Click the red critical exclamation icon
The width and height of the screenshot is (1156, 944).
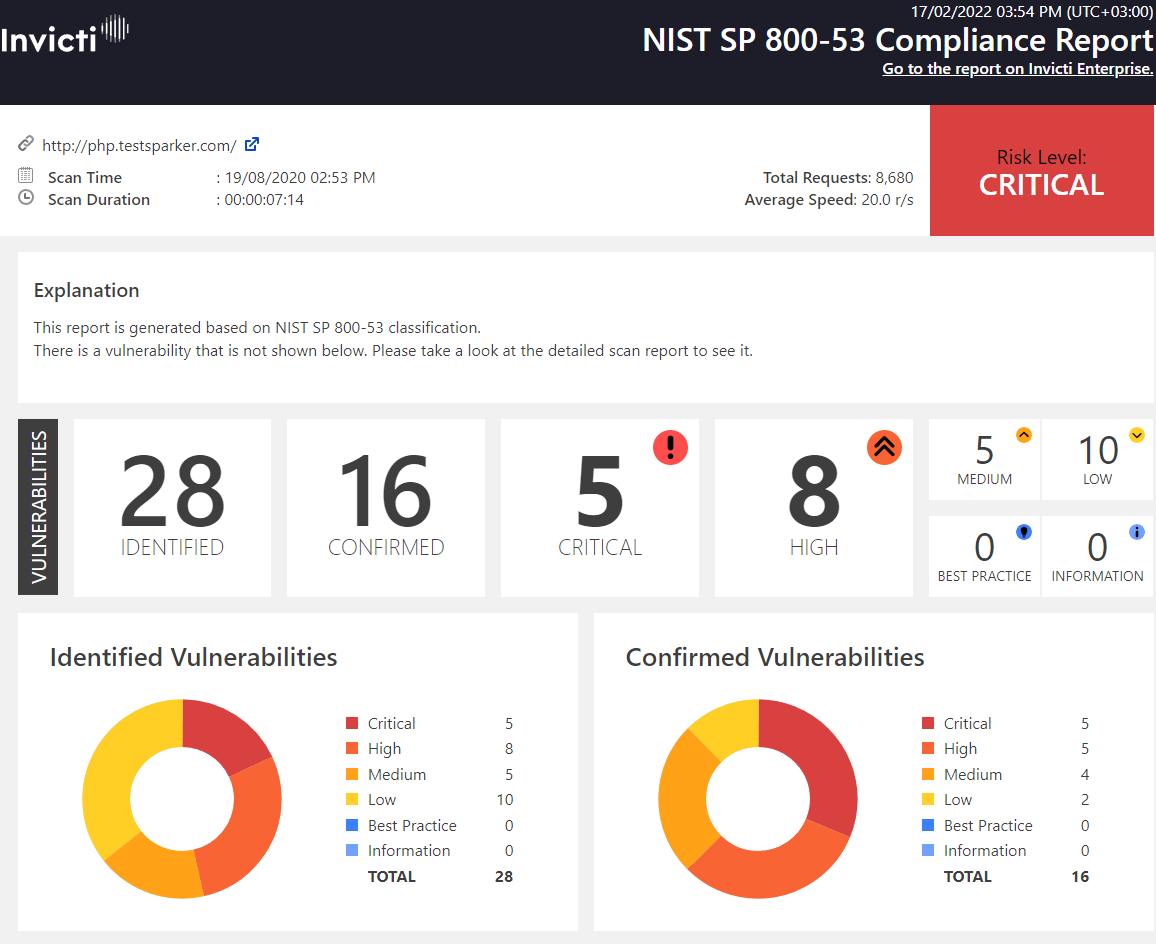point(670,448)
